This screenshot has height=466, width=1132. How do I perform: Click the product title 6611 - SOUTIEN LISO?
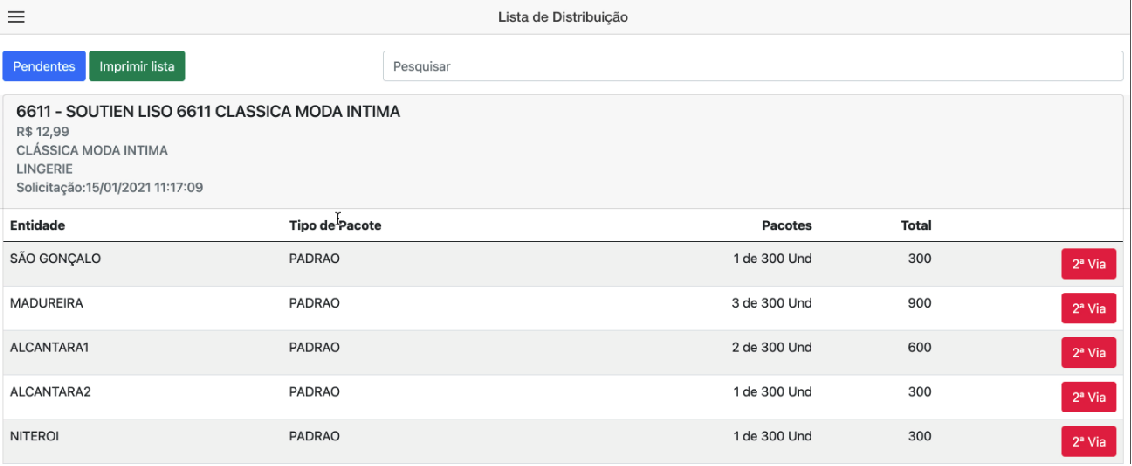208,112
